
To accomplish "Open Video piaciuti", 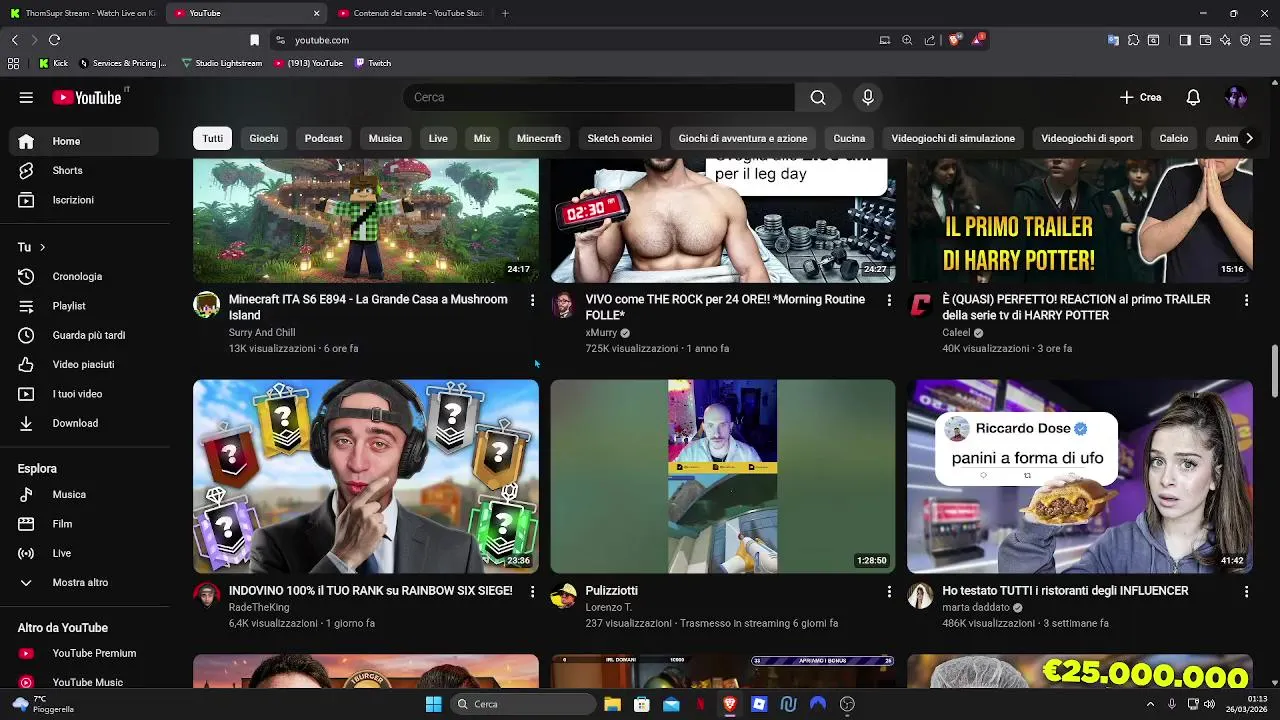I will pyautogui.click(x=84, y=364).
